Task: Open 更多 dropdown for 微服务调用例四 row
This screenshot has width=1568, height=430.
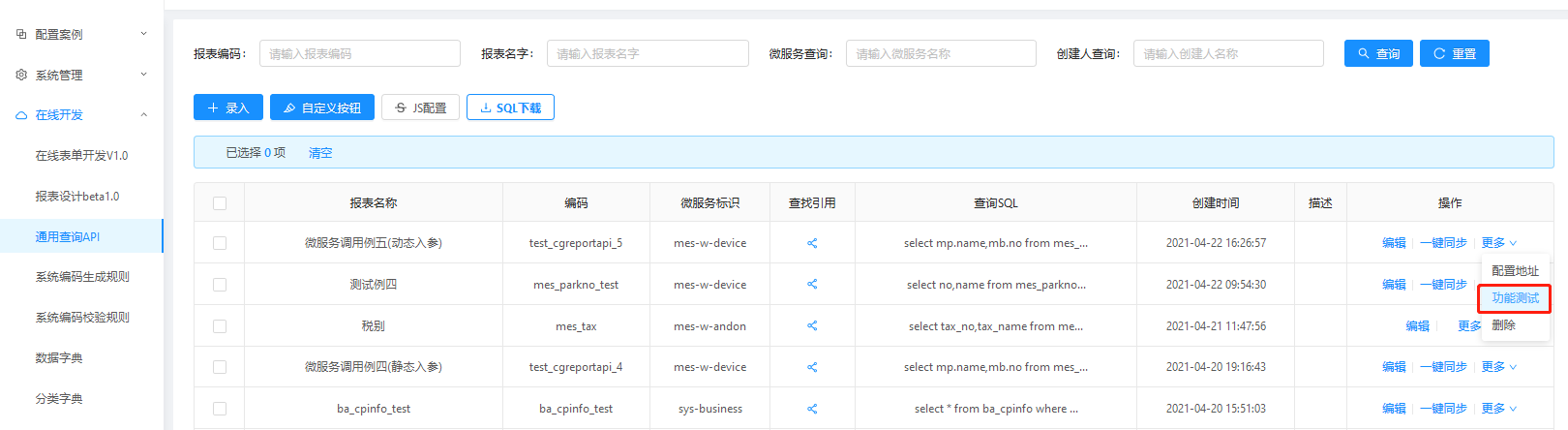Action: pyautogui.click(x=1499, y=367)
